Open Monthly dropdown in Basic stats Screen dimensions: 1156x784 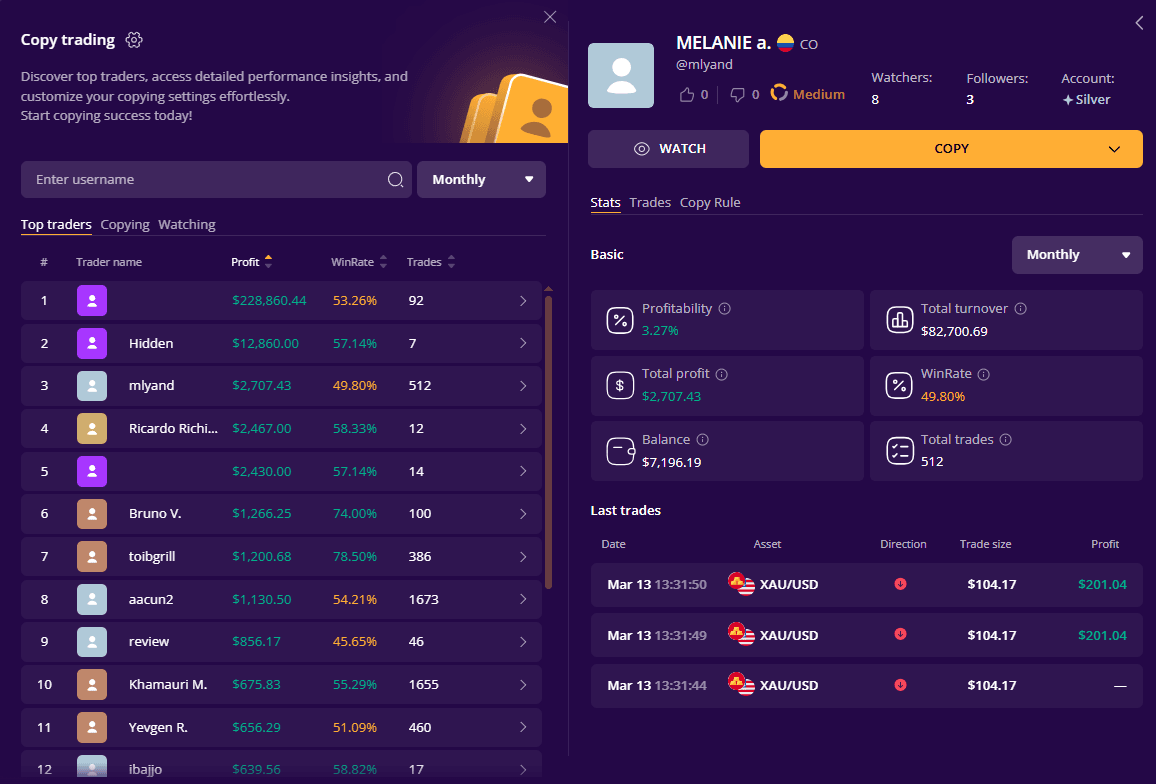point(1077,255)
